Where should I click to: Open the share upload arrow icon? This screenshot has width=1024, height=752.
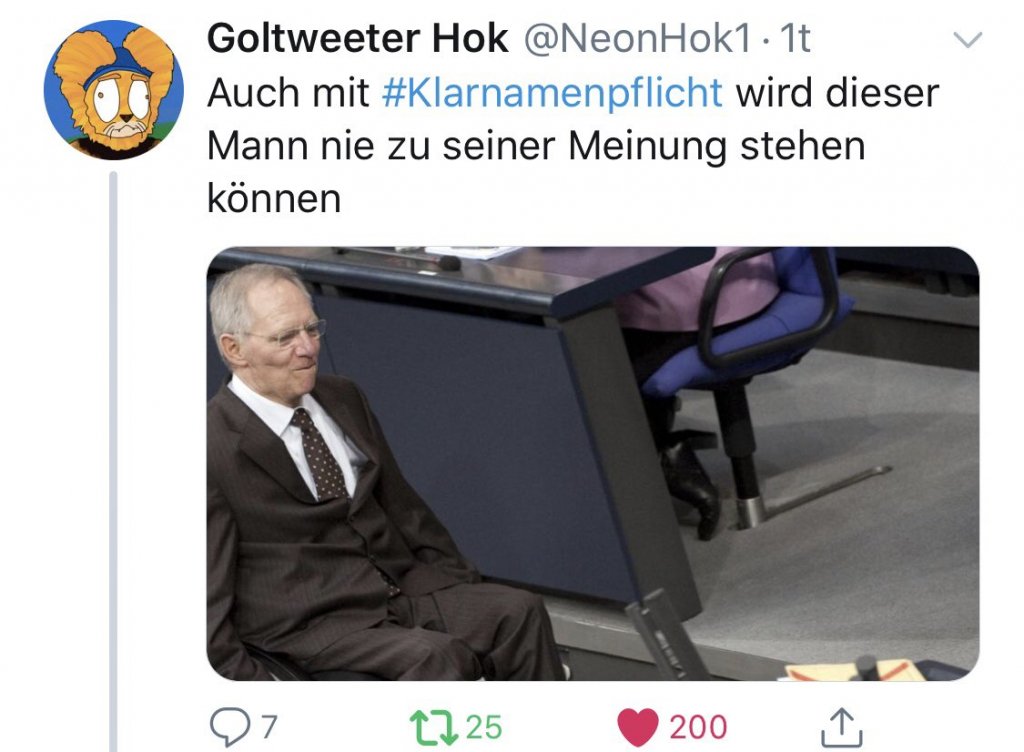[x=841, y=727]
